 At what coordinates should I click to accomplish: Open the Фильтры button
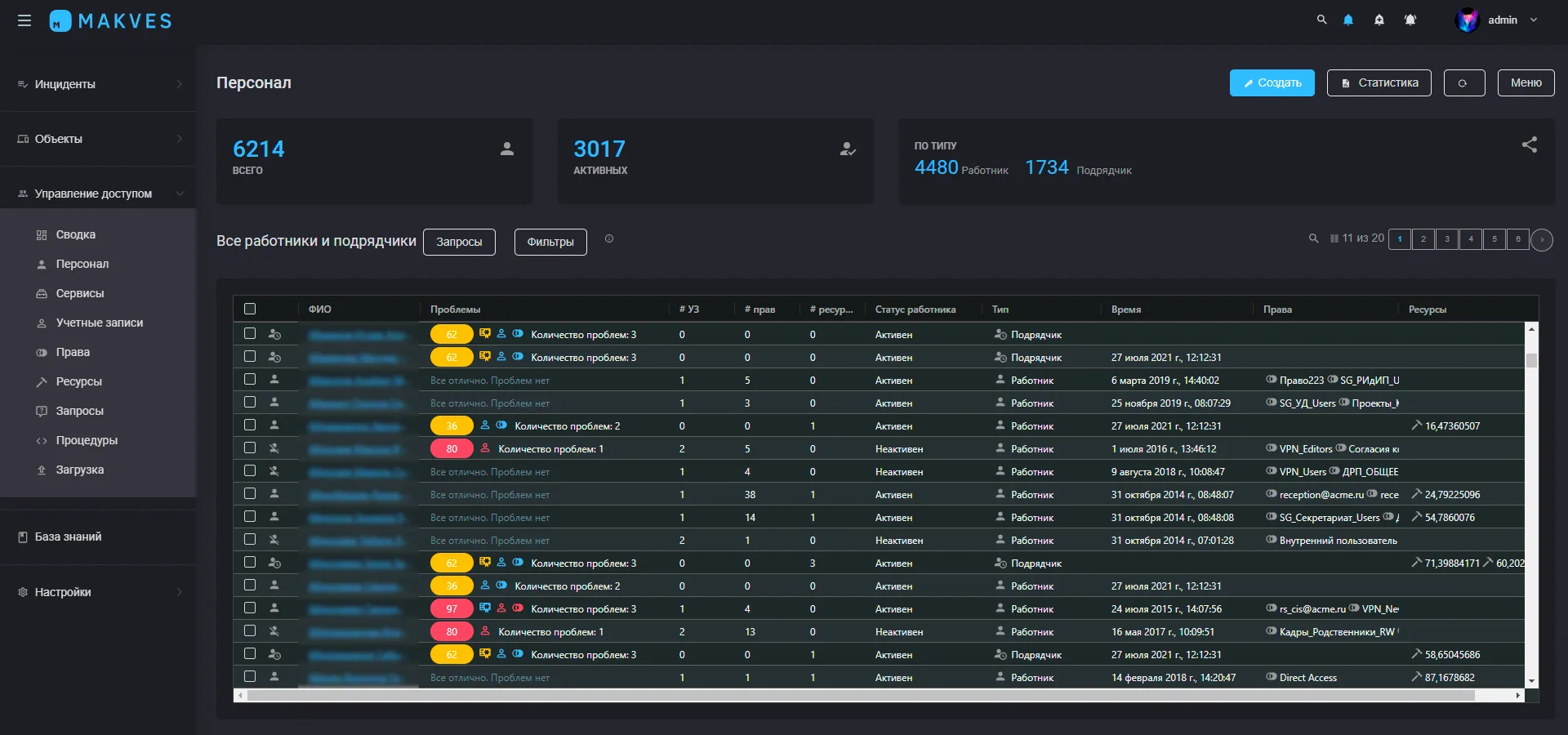point(550,242)
